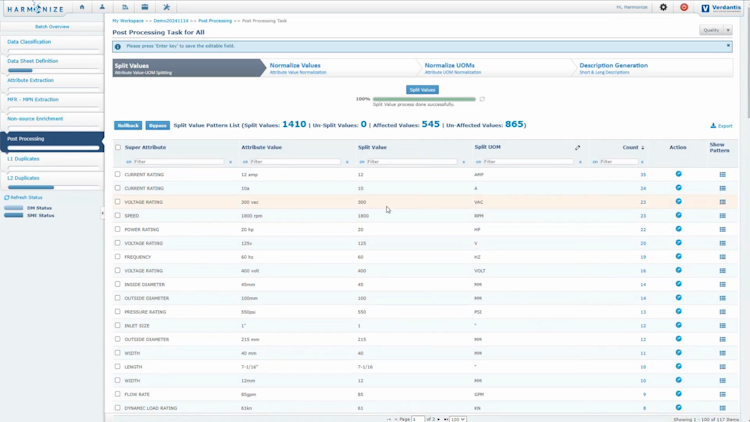
Task: Check the 300 vac VOLTAGE RATING row
Action: click(118, 201)
